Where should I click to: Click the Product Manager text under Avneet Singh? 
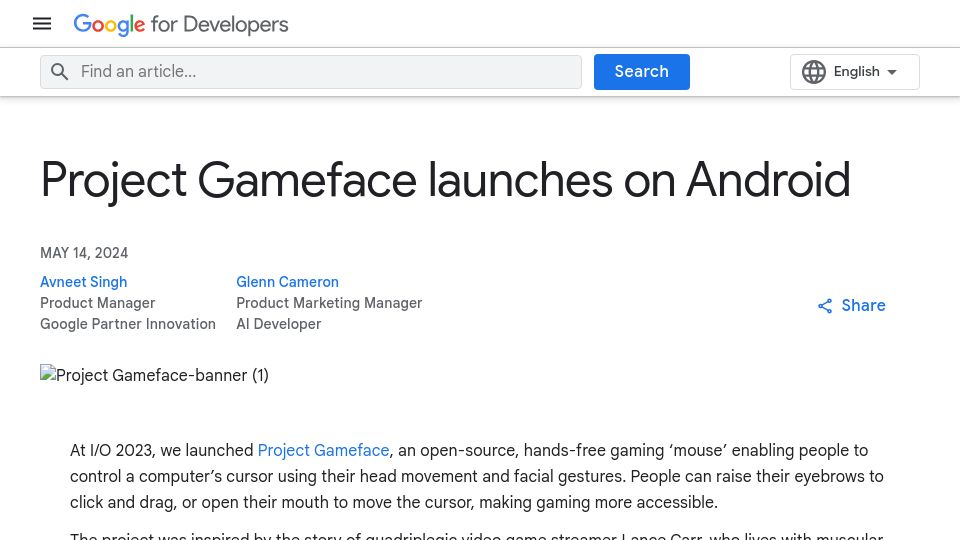pyautogui.click(x=98, y=303)
